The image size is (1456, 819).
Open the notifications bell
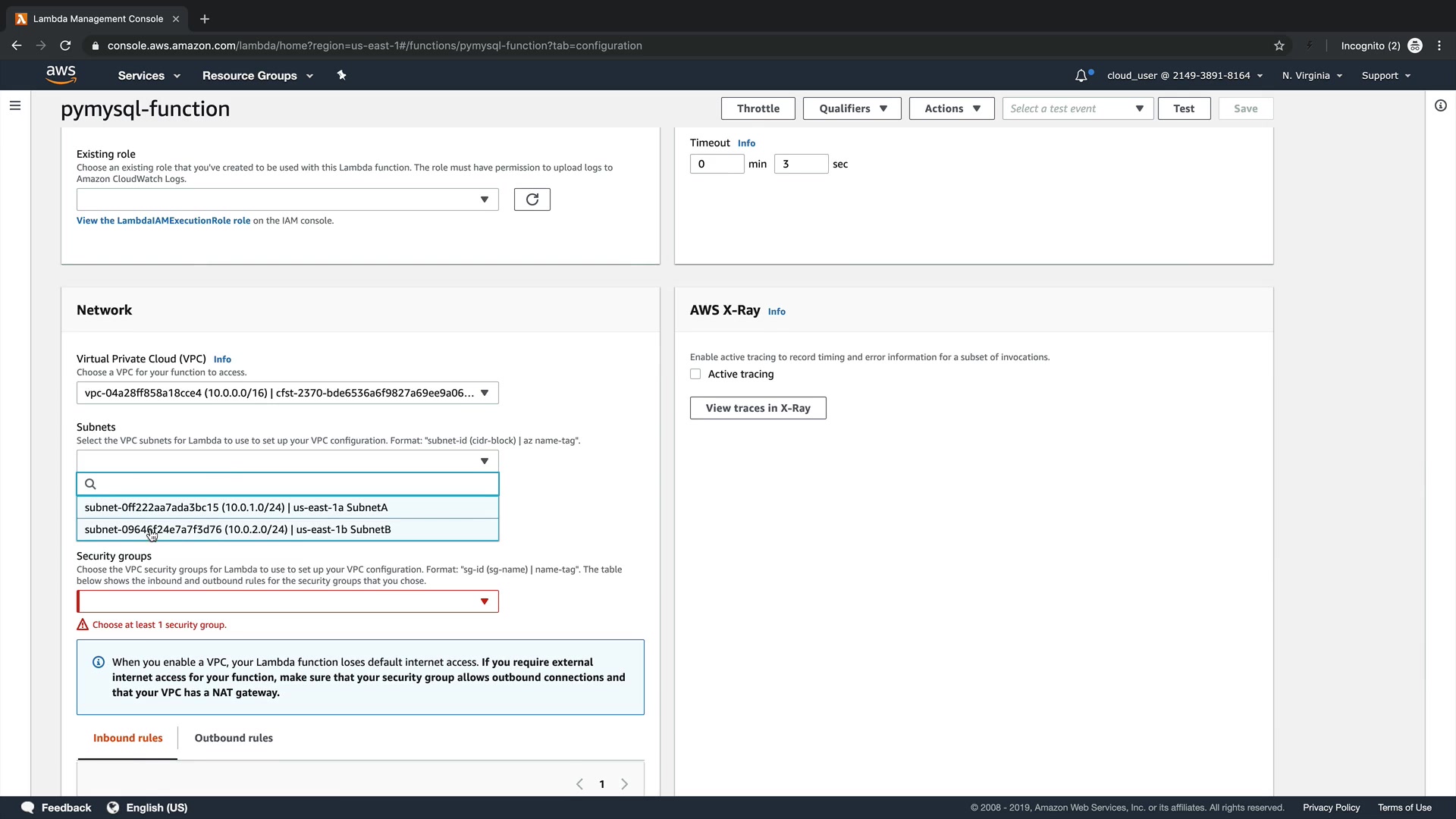[x=1081, y=75]
